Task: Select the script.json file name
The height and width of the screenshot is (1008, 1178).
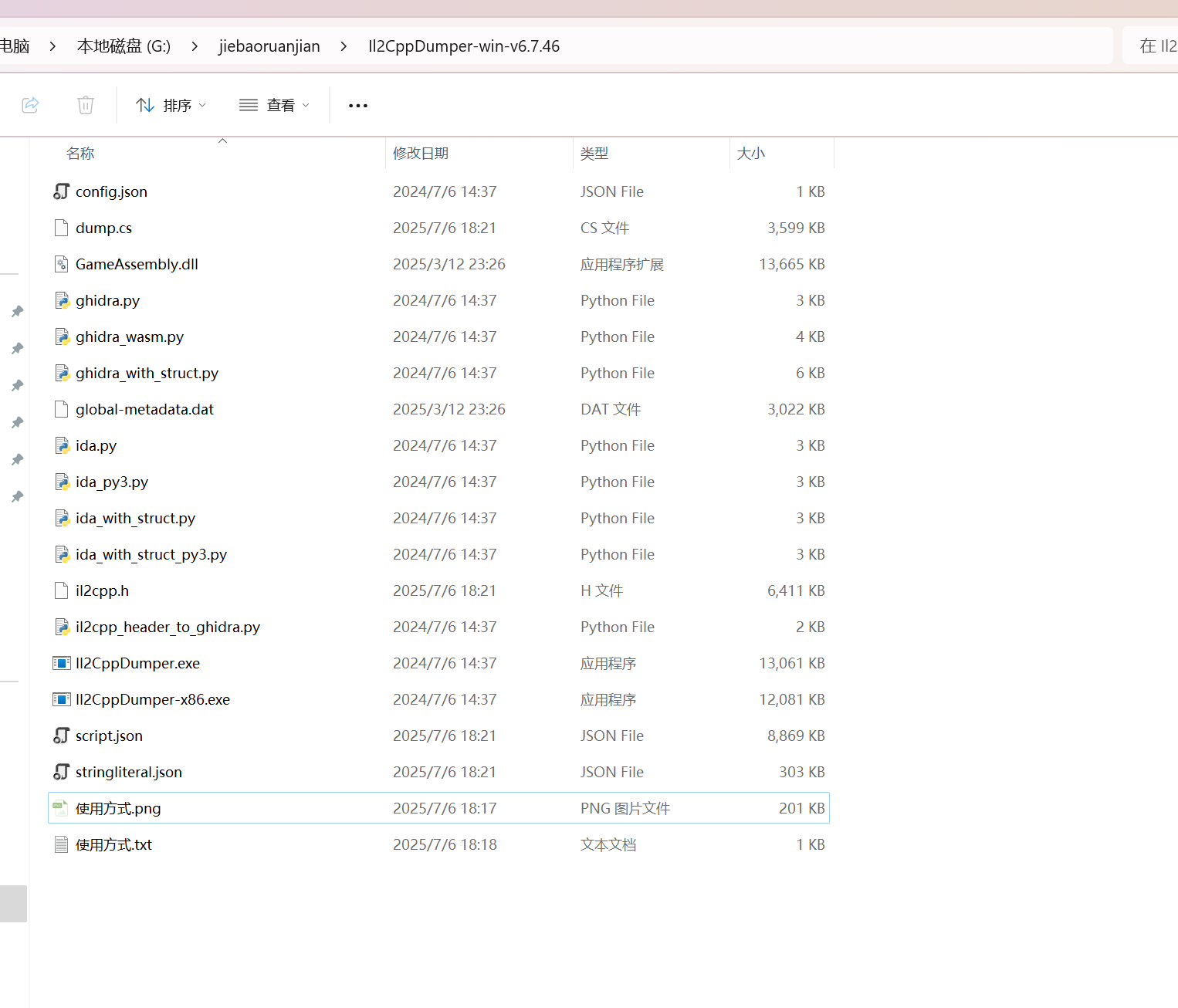Action: click(x=109, y=736)
